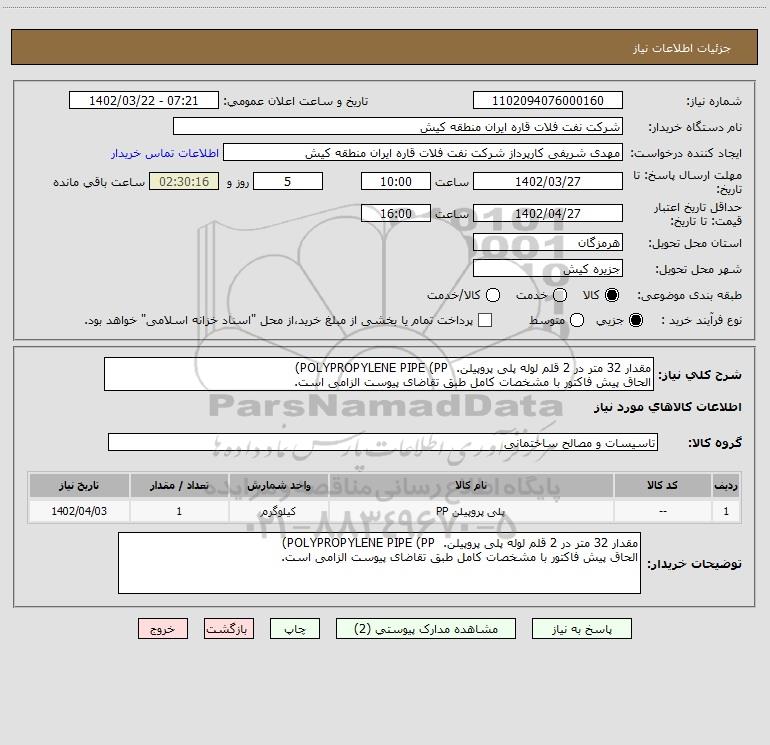Screen dimensions: 770x745
Task: Click the delivery city field جزیره کیش
Action: tap(548, 268)
